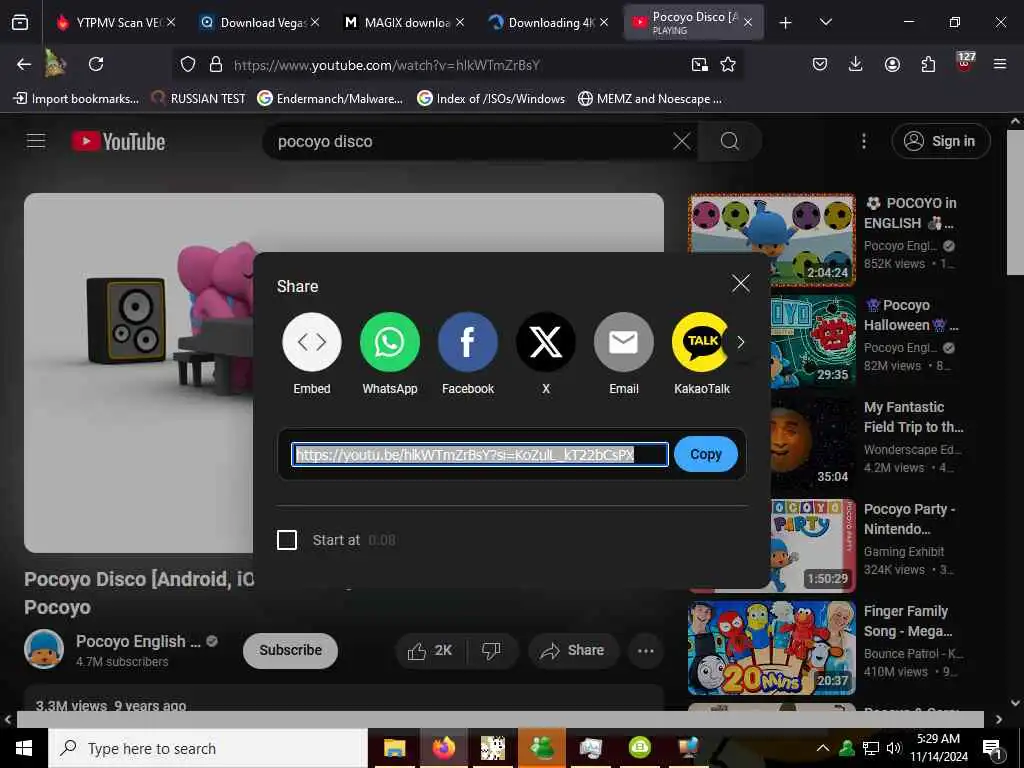Viewport: 1024px width, 768px height.
Task: Open picture-in-picture from the address bar
Action: [x=699, y=64]
